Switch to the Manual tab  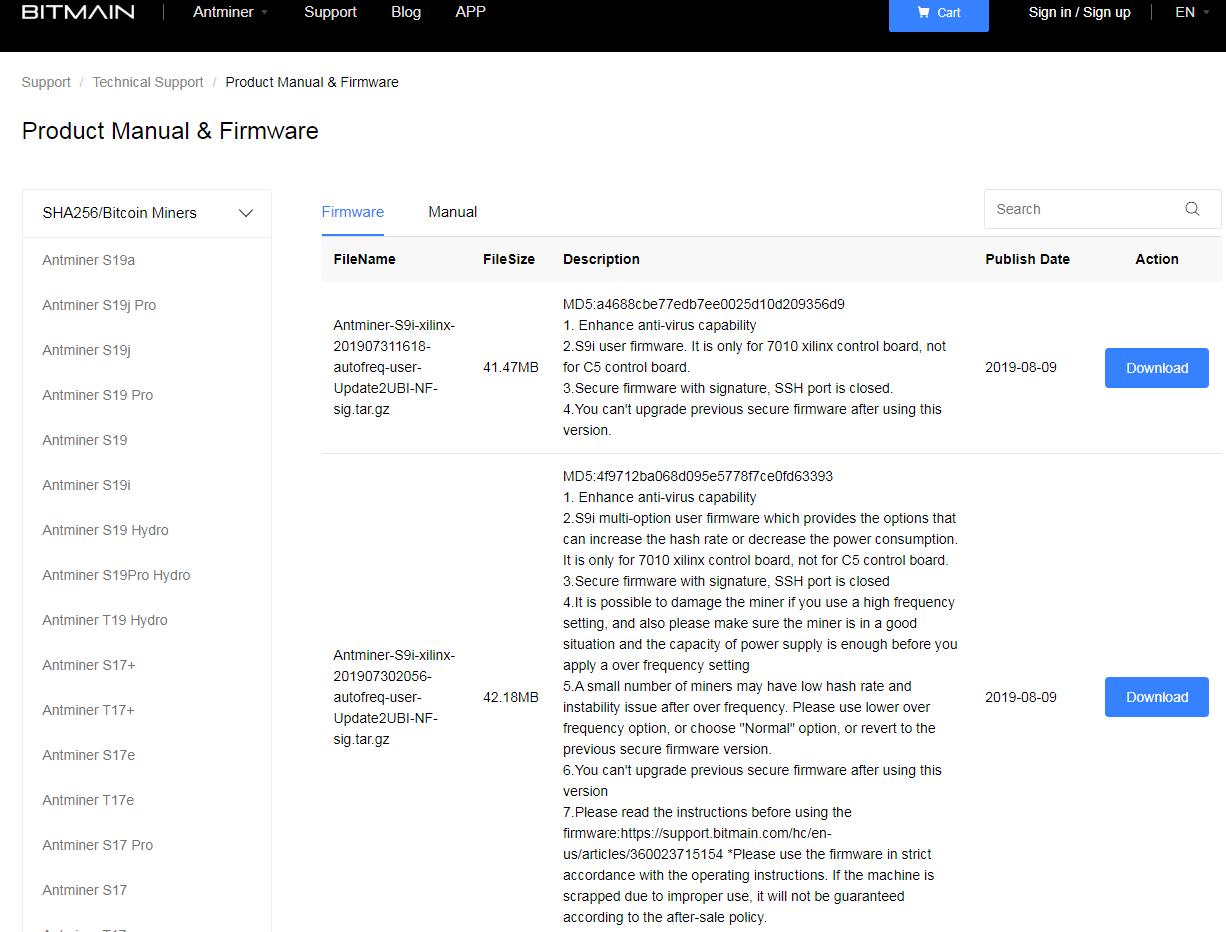click(x=452, y=212)
